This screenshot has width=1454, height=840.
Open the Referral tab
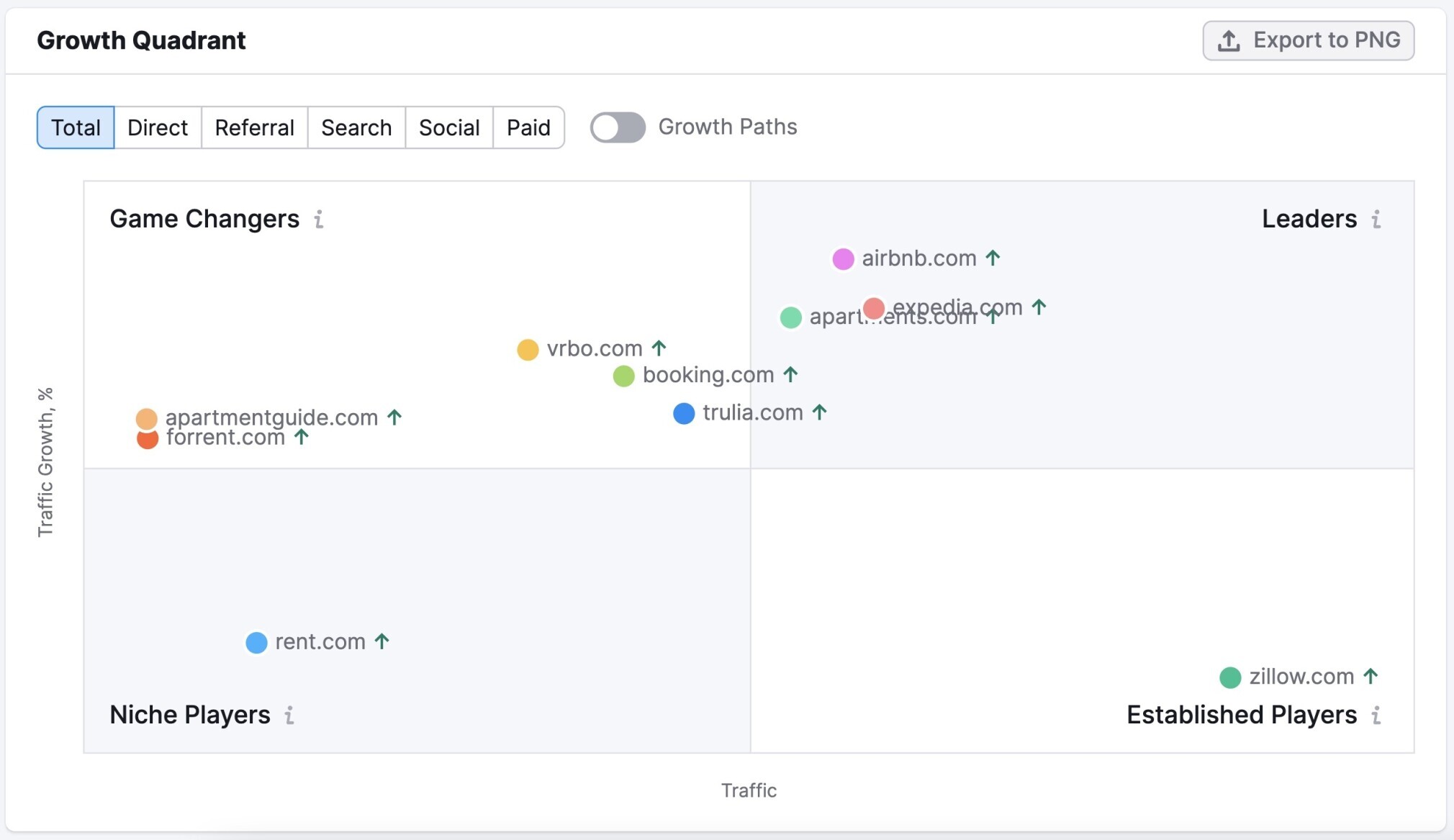coord(255,127)
